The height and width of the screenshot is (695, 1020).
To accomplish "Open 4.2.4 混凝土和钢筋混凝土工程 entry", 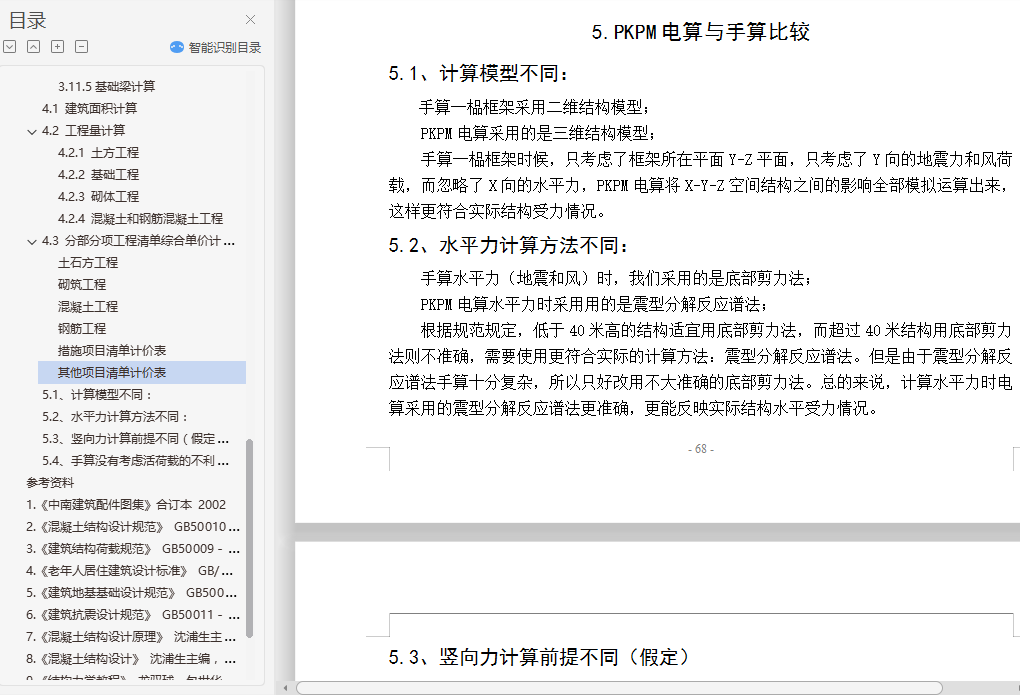I will coord(141,219).
